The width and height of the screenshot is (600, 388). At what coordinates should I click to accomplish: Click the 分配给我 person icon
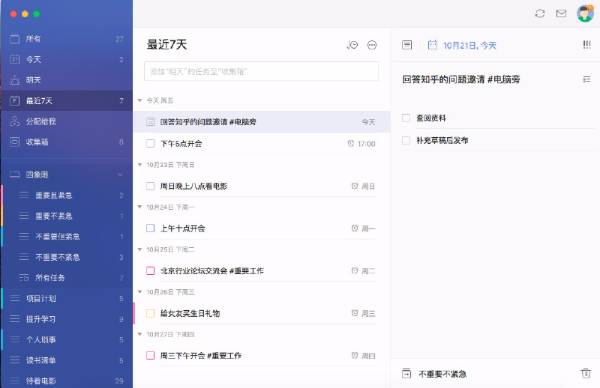pyautogui.click(x=15, y=121)
